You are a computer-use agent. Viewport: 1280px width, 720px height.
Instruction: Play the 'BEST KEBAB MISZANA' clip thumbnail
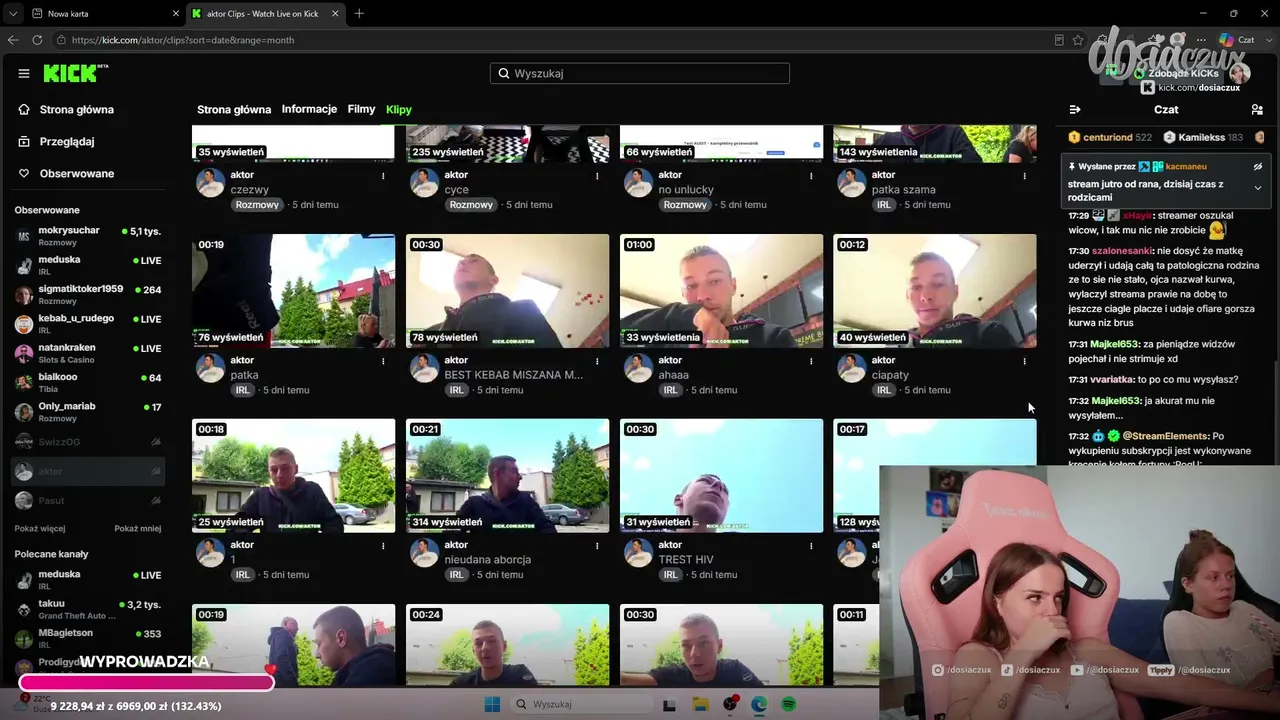(x=507, y=291)
